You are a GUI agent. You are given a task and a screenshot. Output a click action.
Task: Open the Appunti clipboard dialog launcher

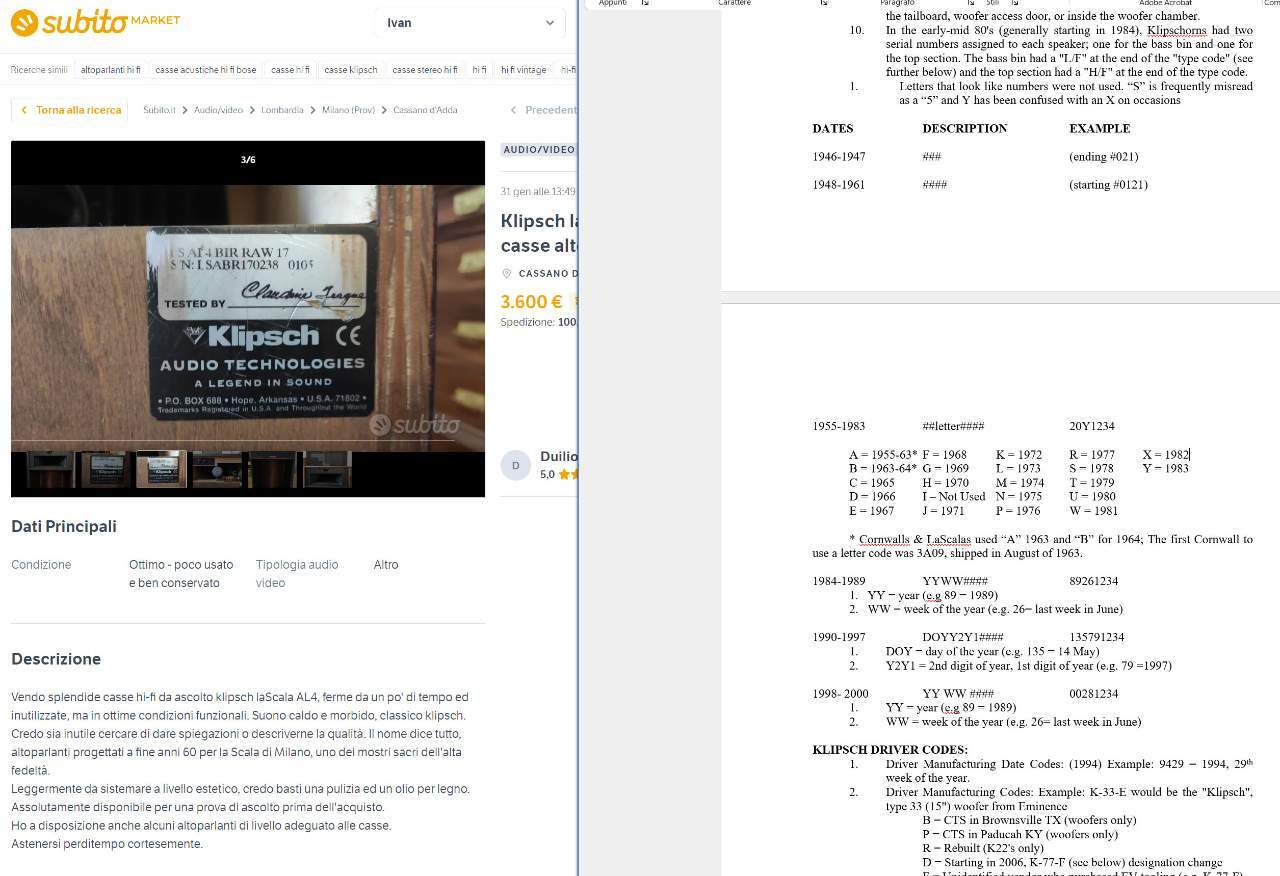tap(644, 3)
